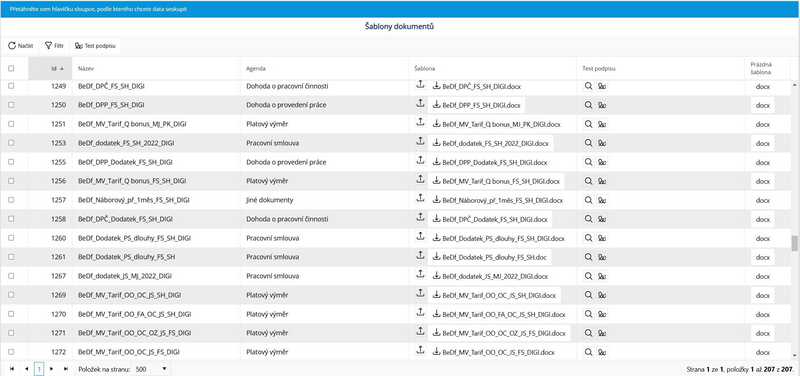This screenshot has width=800, height=376.
Task: Upload template for row 1250
Action: click(x=420, y=105)
